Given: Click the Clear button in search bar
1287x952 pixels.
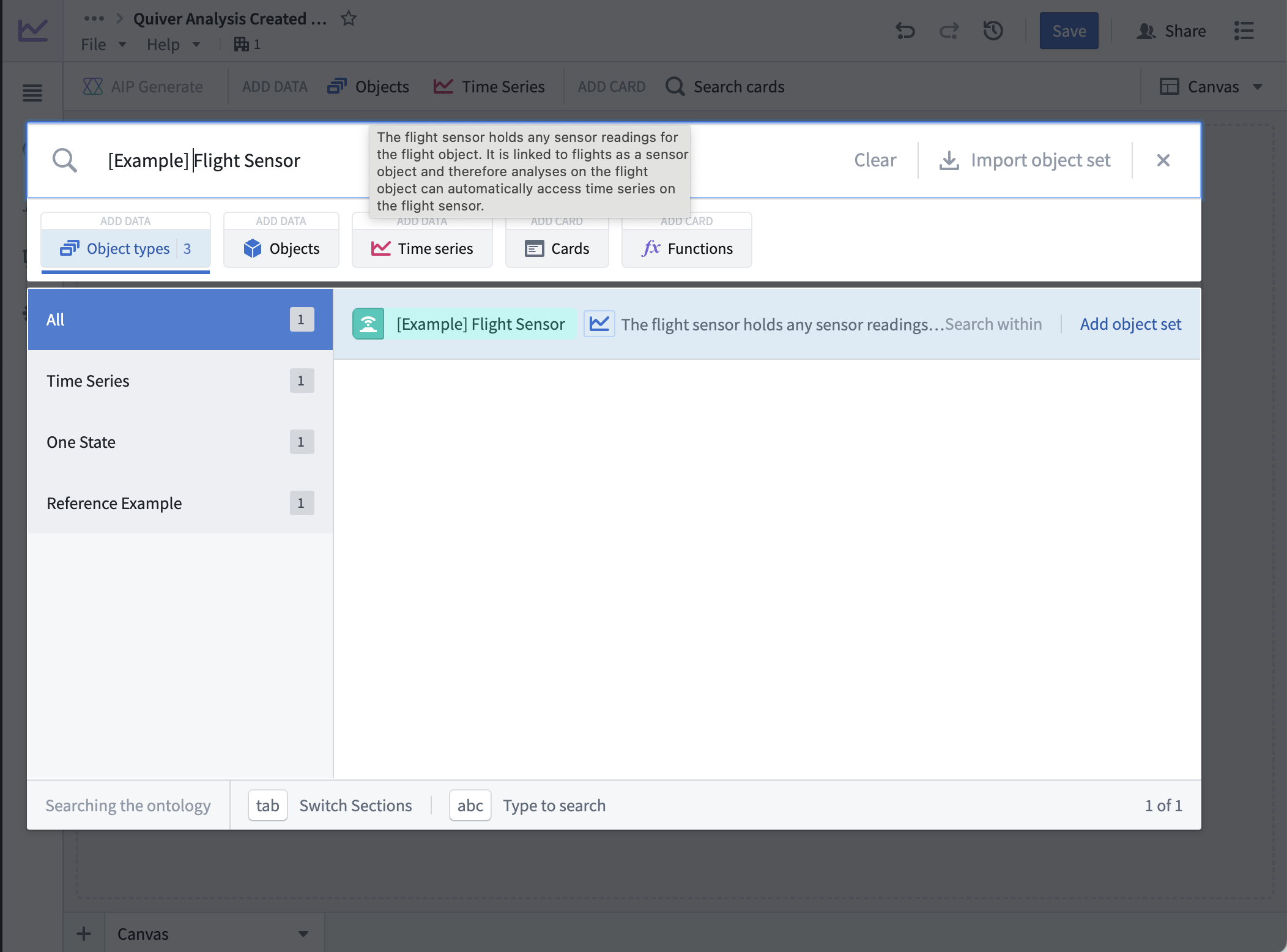Looking at the screenshot, I should (875, 160).
